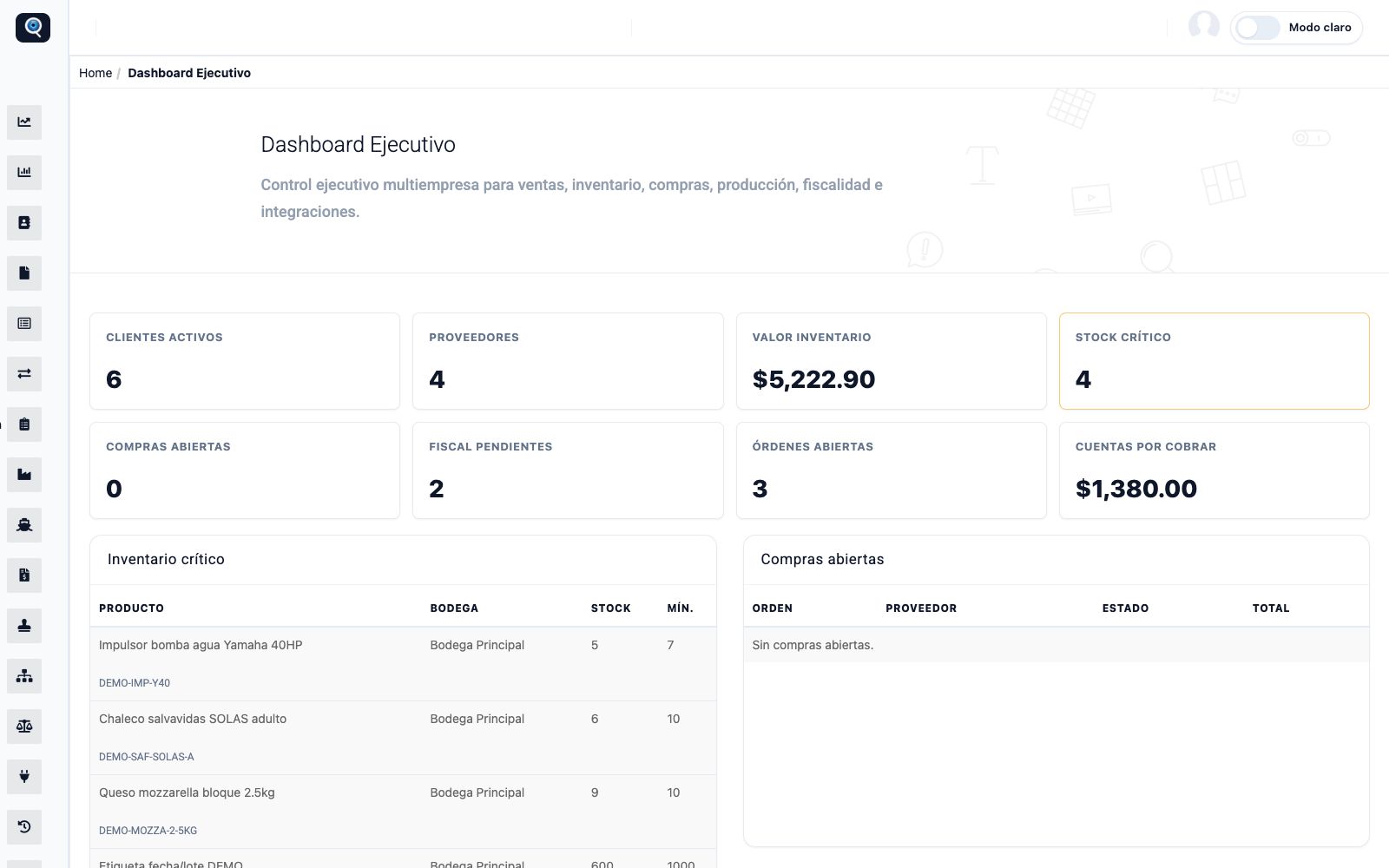Image resolution: width=1389 pixels, height=868 pixels.
Task: Open the transfer arrows sidebar icon
Action: click(24, 374)
